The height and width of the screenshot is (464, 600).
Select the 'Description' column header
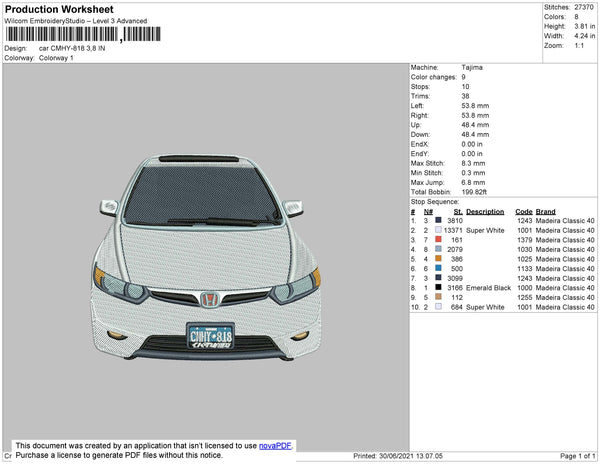pos(485,212)
